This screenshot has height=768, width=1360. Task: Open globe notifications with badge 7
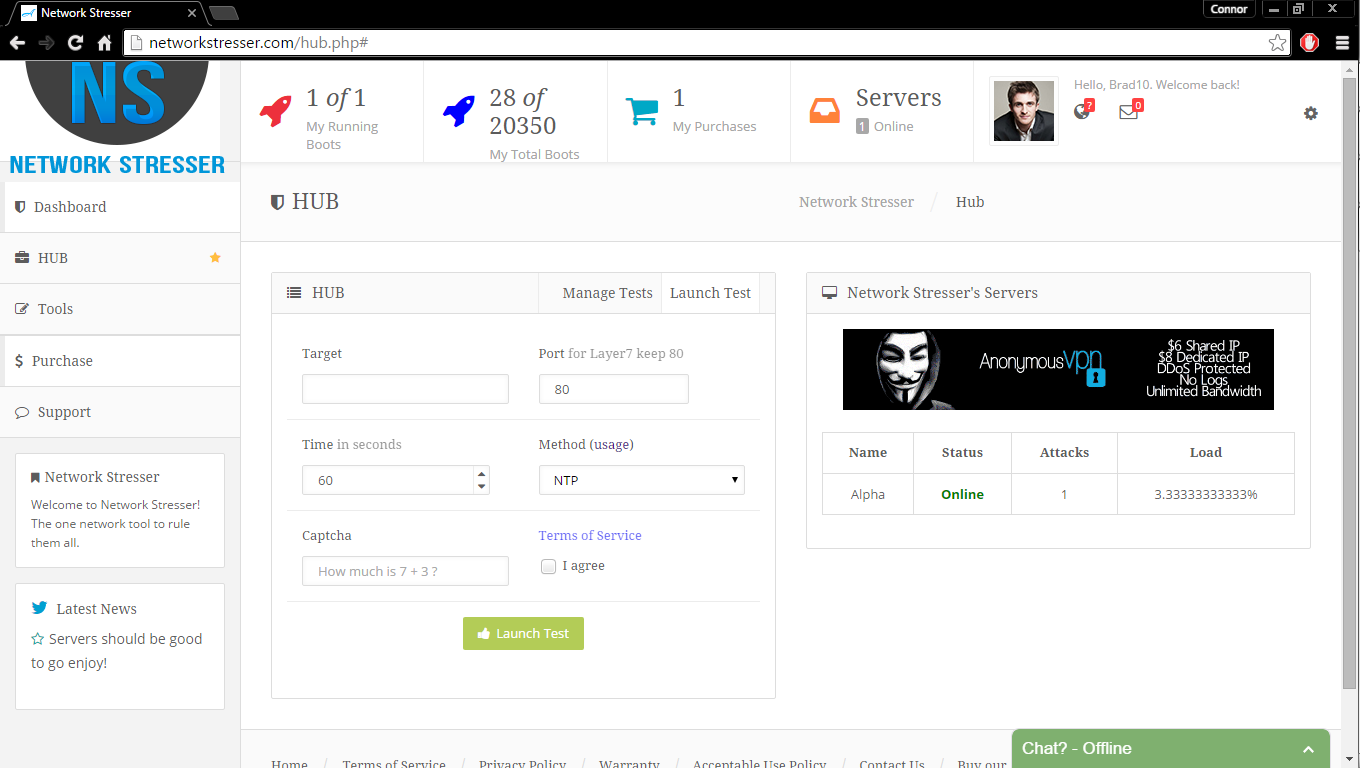pyautogui.click(x=1083, y=111)
